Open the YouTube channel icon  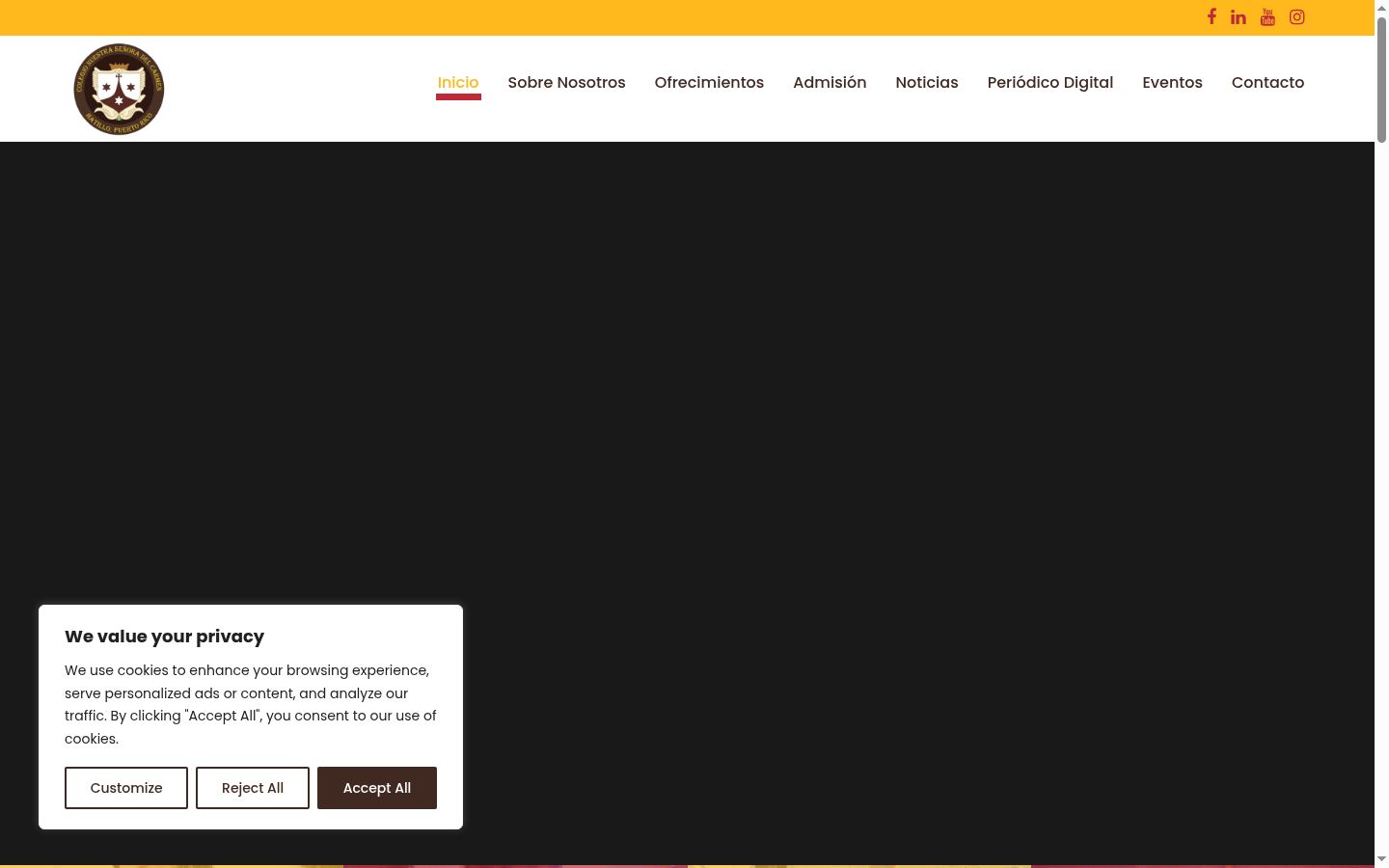pos(1267,16)
